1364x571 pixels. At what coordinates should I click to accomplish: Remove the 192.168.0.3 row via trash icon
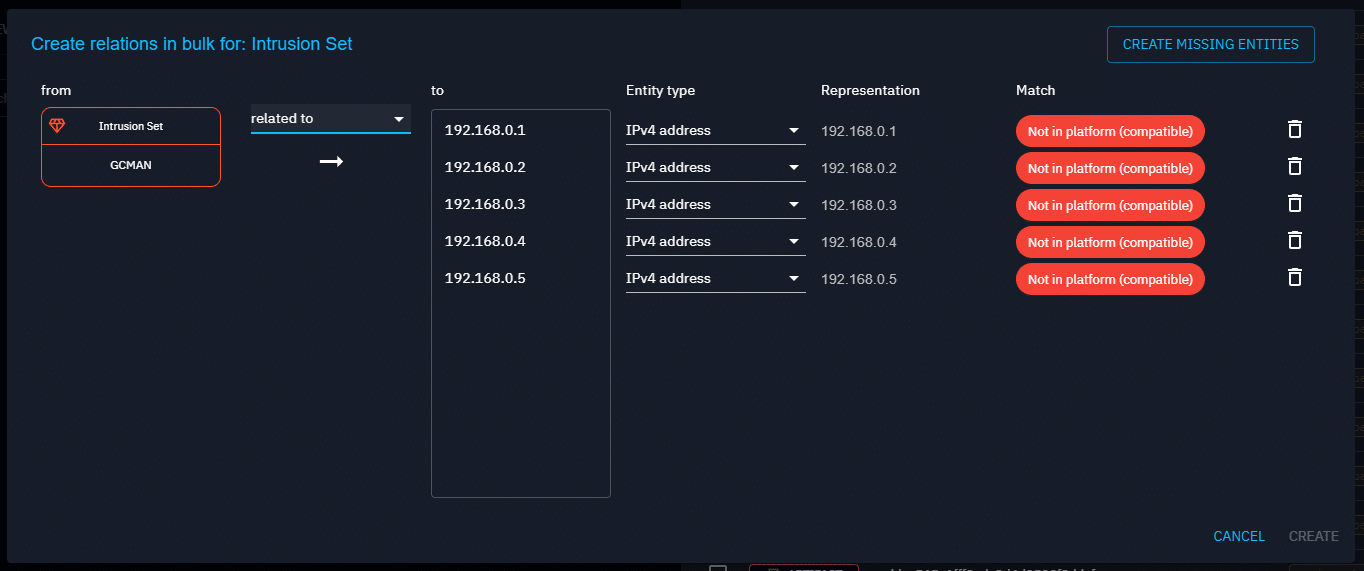pyautogui.click(x=1294, y=203)
